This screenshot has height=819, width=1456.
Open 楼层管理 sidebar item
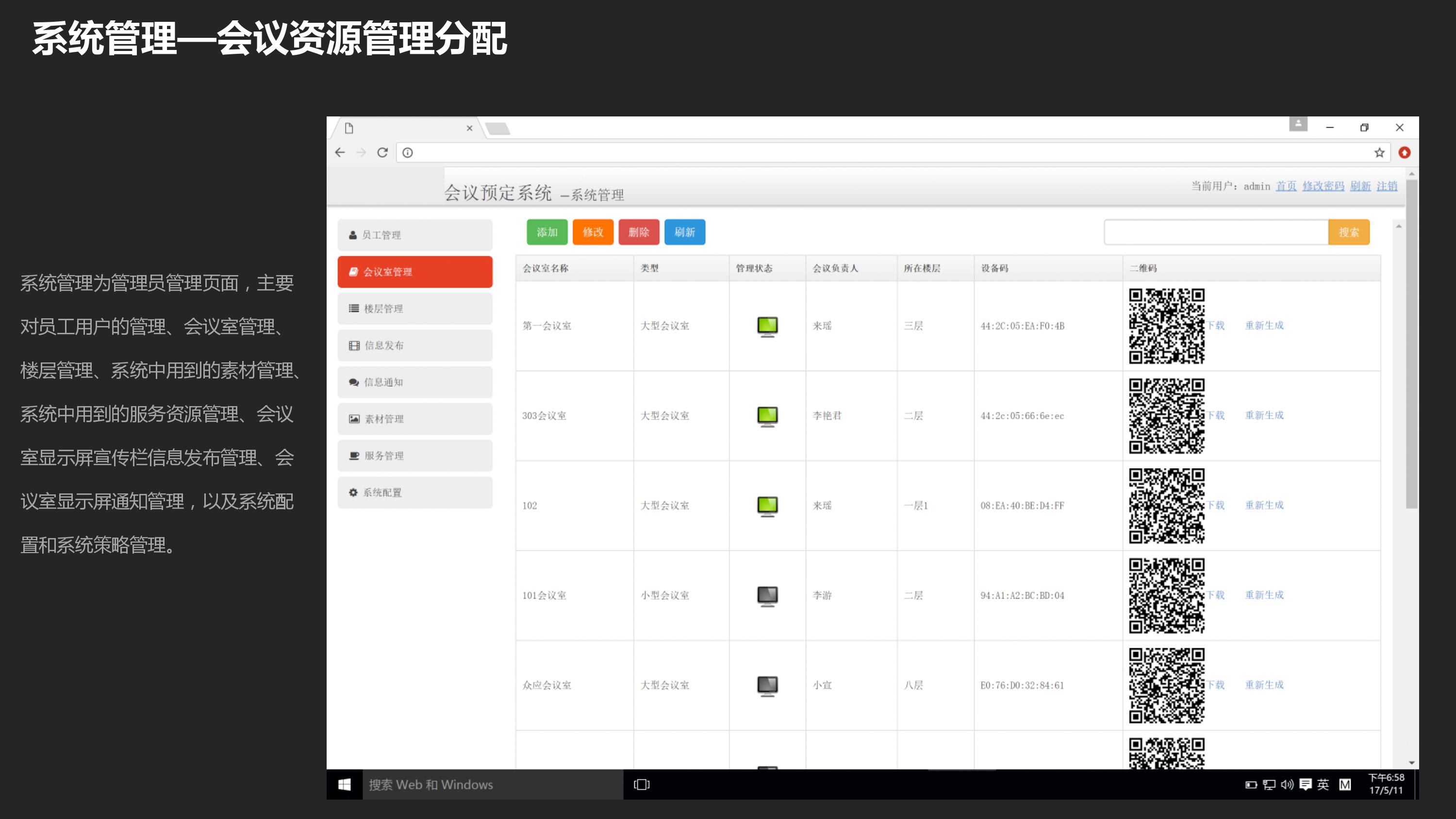(x=415, y=309)
